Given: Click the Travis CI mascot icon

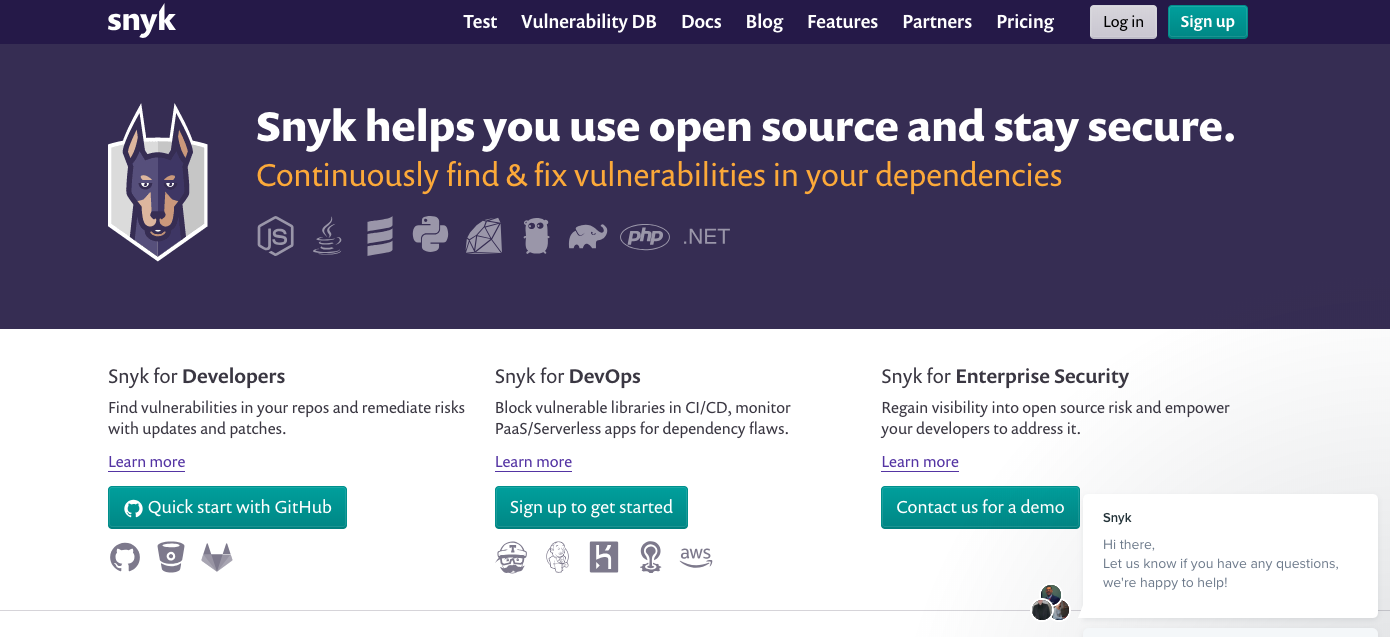Looking at the screenshot, I should (x=512, y=557).
